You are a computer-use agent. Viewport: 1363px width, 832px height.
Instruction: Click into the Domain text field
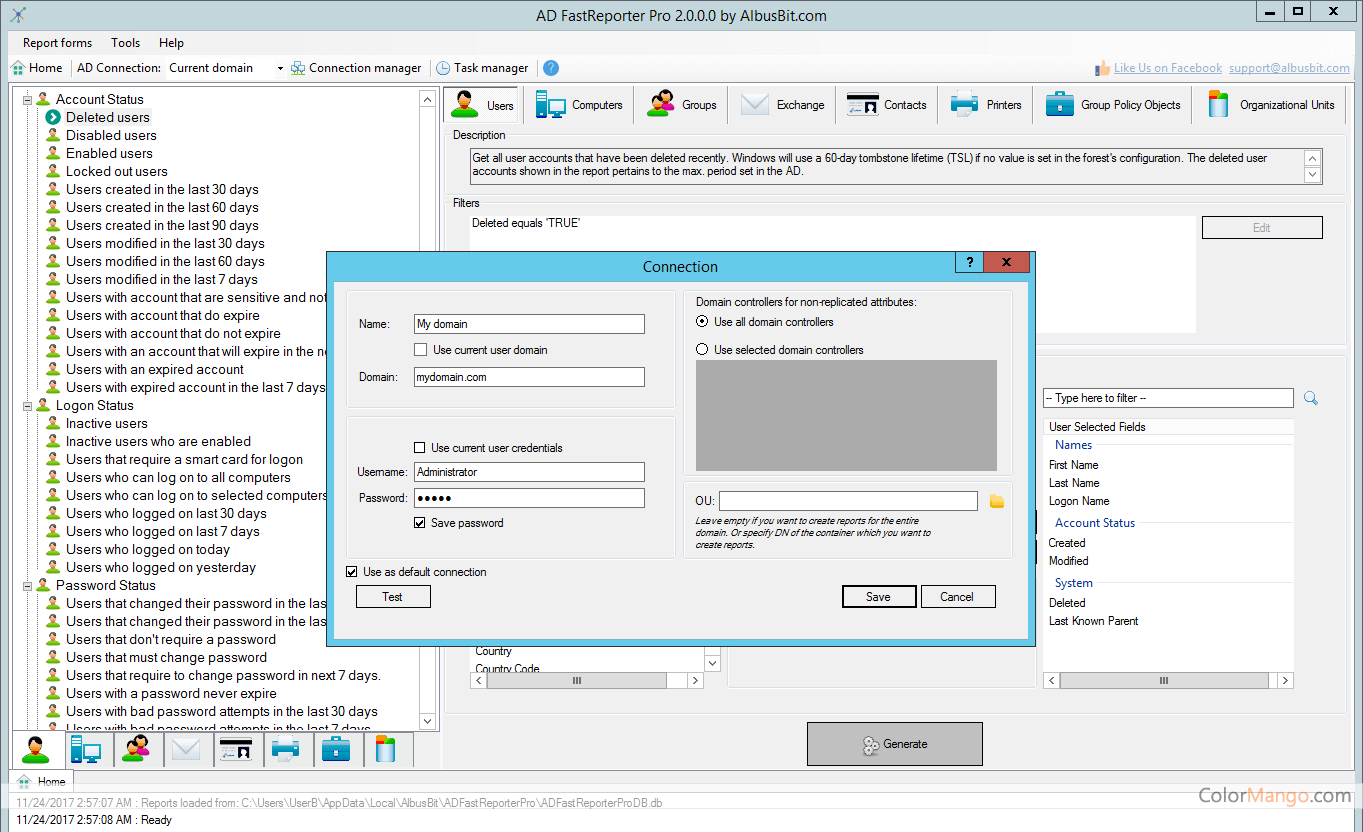[529, 377]
